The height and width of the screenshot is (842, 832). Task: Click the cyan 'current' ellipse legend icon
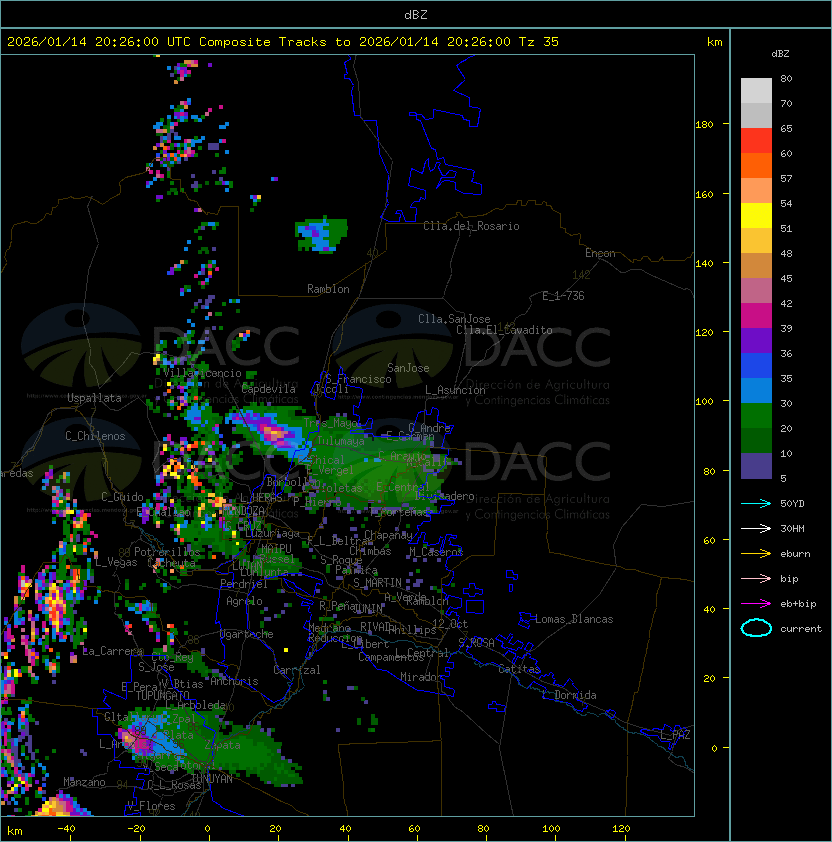click(x=756, y=628)
